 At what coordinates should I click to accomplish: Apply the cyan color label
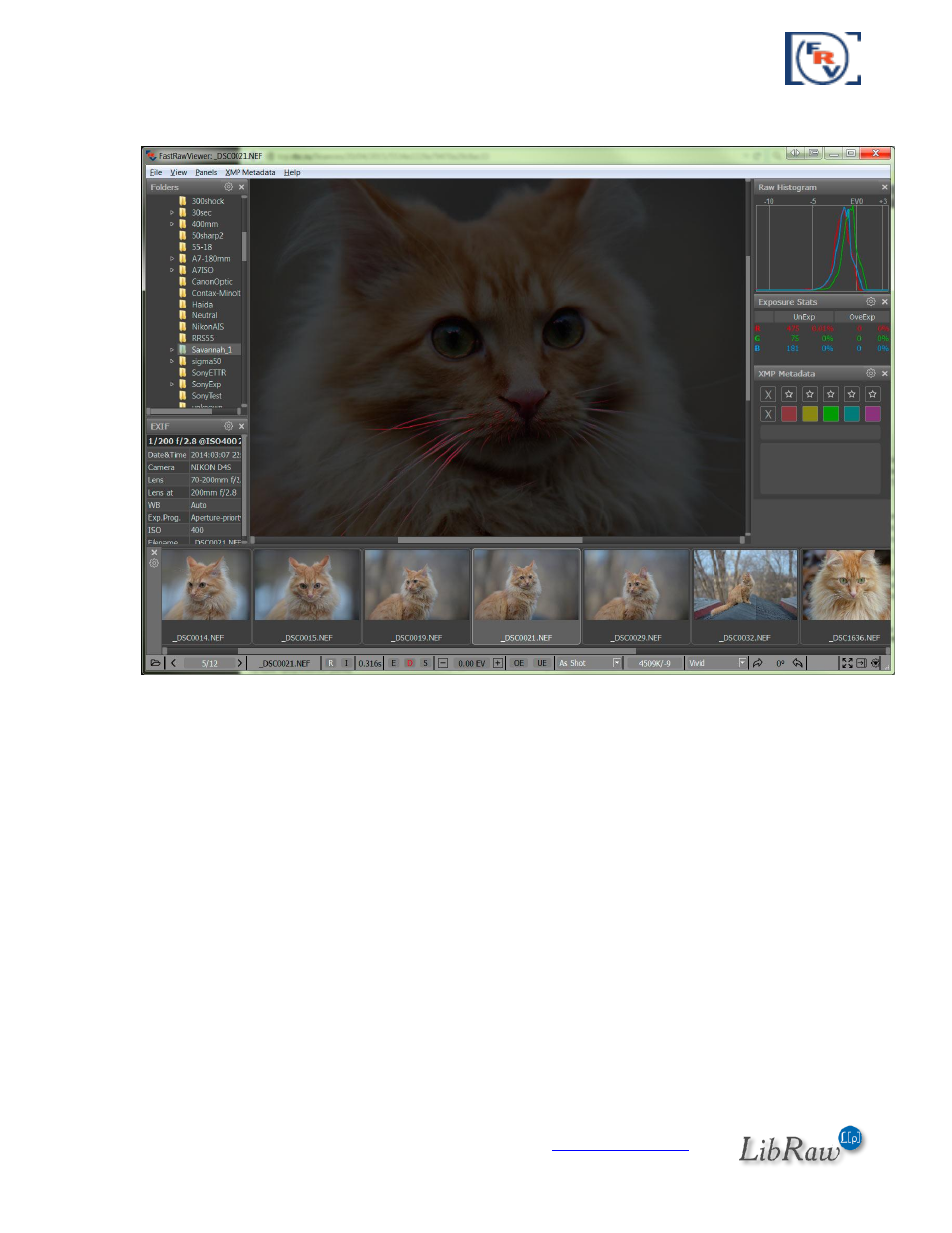pos(852,414)
